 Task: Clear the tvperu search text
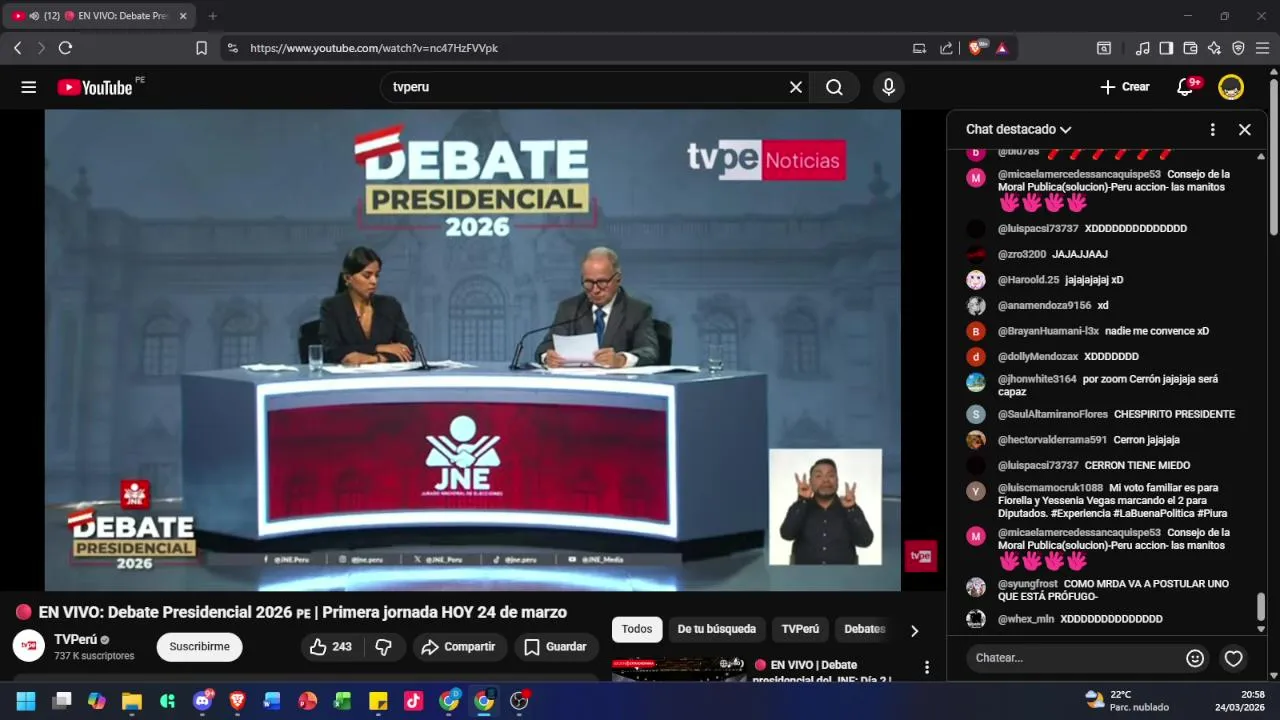[x=796, y=87]
